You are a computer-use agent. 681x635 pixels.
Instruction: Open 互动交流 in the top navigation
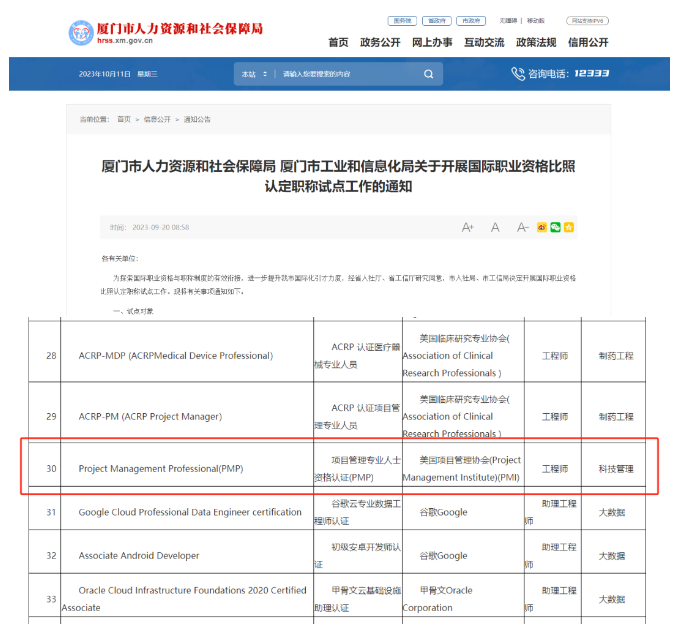coord(484,42)
